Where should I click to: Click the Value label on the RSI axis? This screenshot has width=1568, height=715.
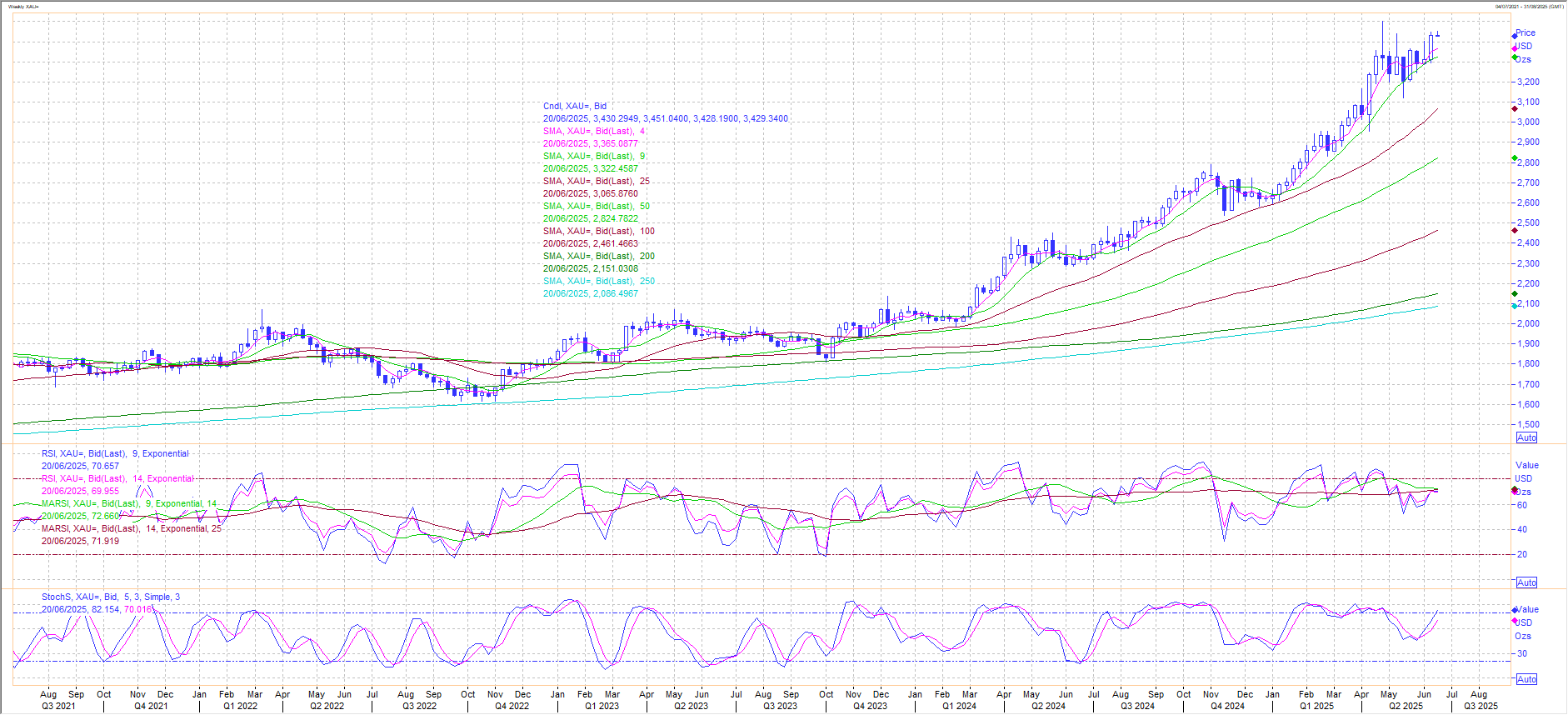pos(1527,465)
